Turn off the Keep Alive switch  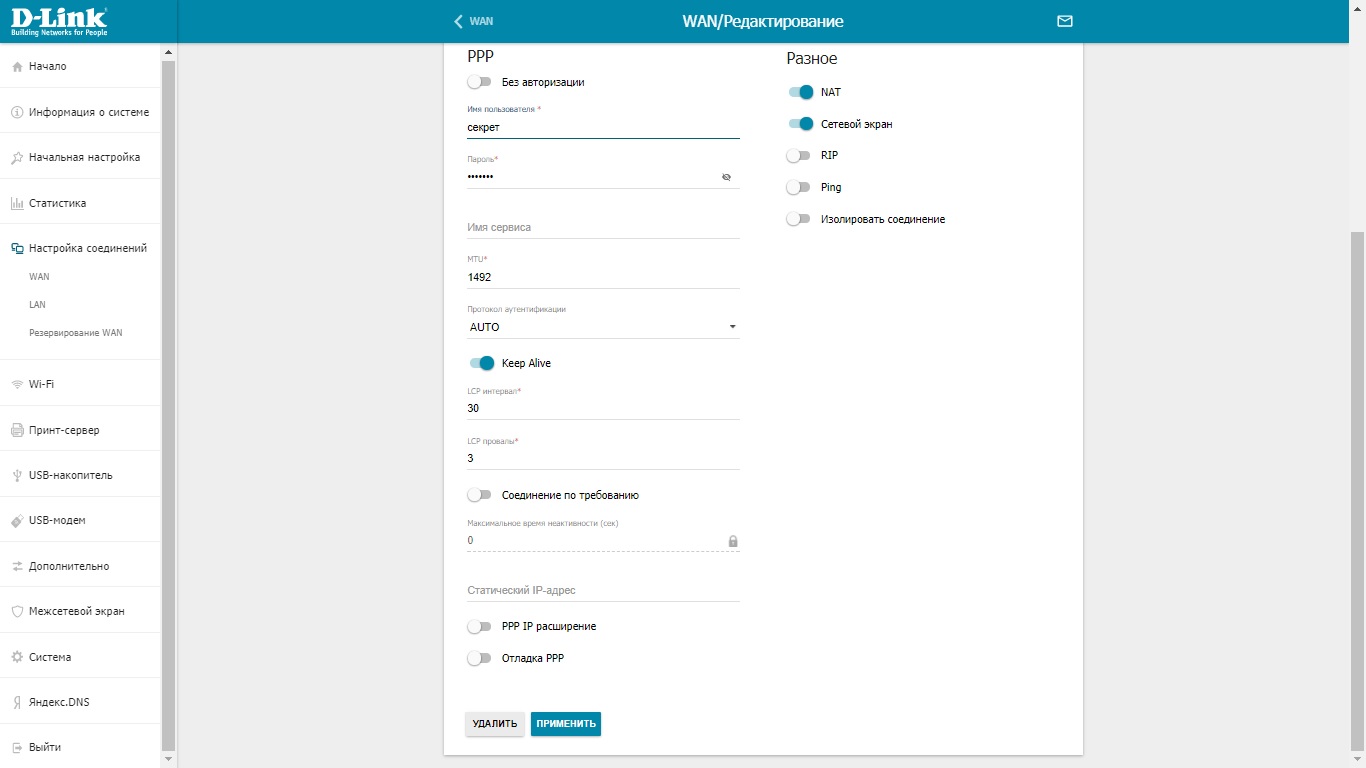[482, 363]
